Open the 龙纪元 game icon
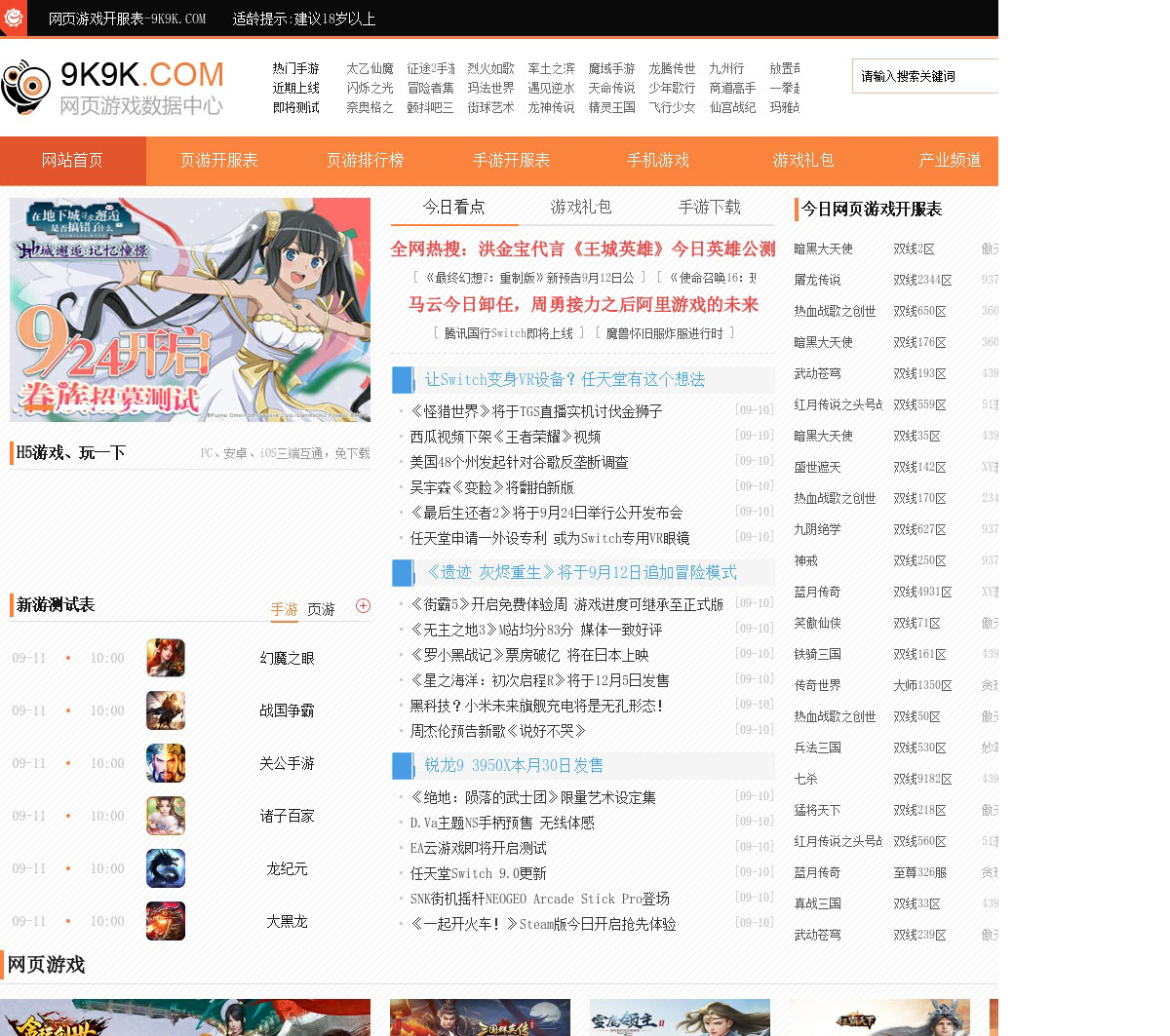This screenshot has width=1170, height=1036. pyautogui.click(x=166, y=868)
